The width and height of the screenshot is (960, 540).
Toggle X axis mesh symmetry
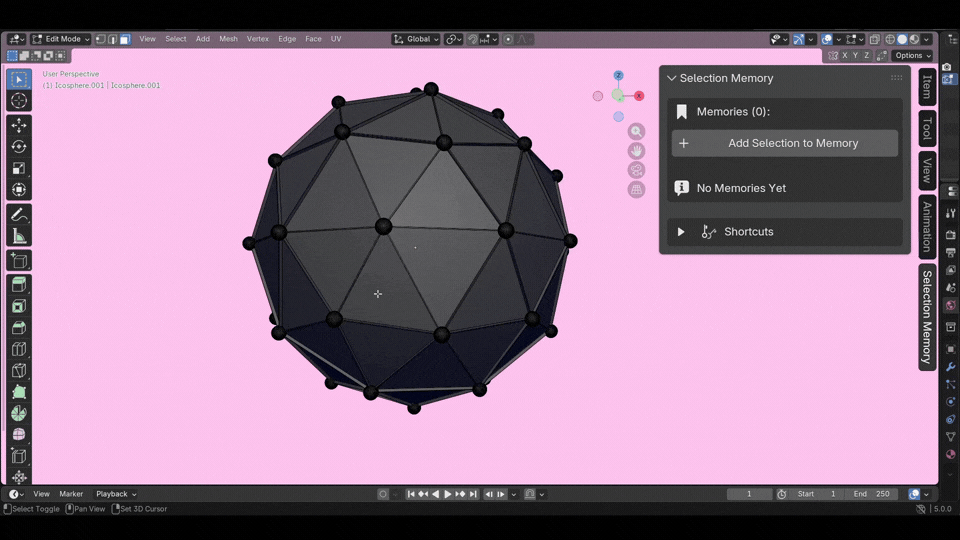click(x=845, y=56)
